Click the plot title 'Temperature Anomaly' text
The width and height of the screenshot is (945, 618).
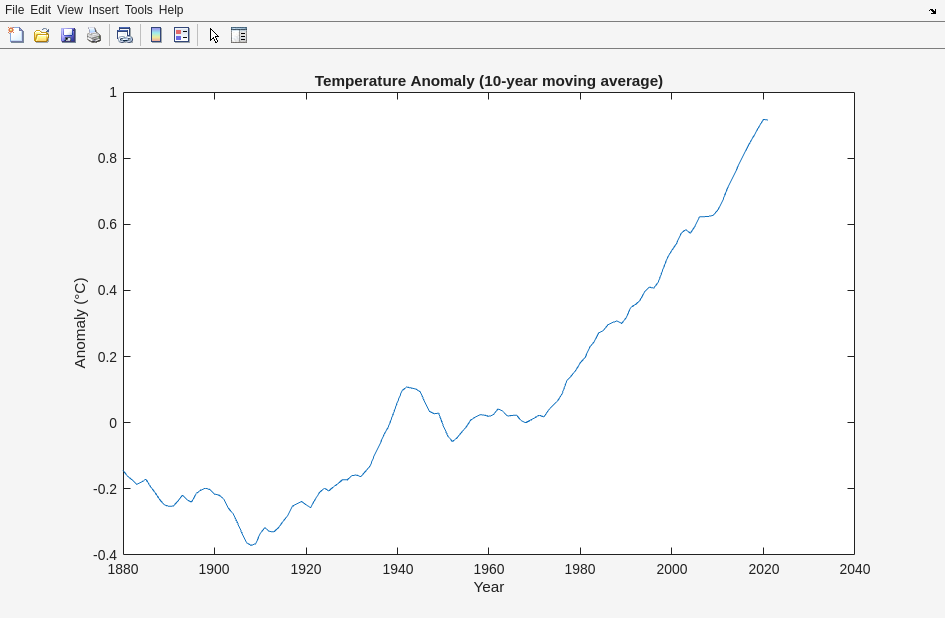point(488,81)
